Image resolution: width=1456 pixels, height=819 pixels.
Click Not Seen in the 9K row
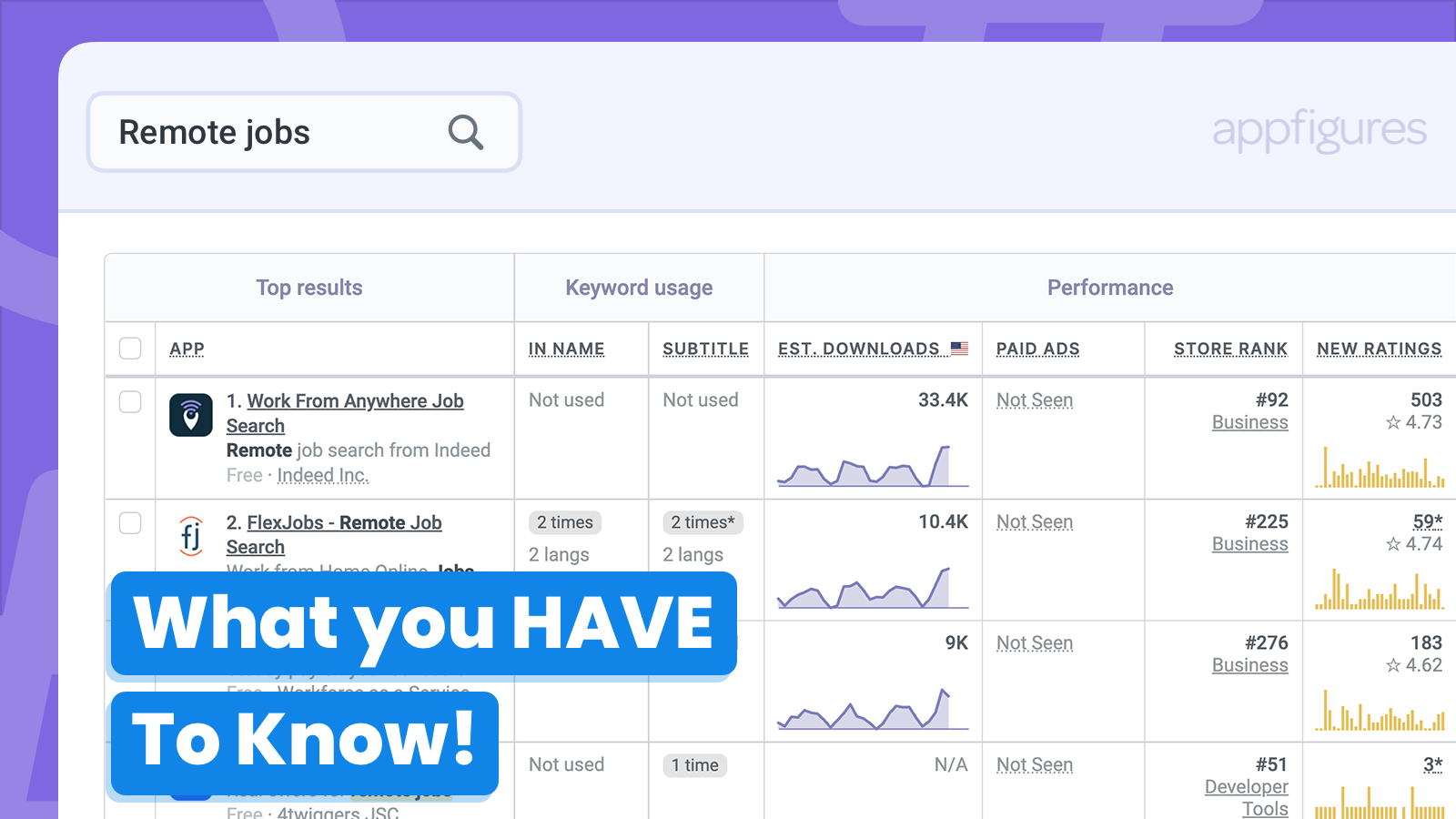pyautogui.click(x=1035, y=643)
